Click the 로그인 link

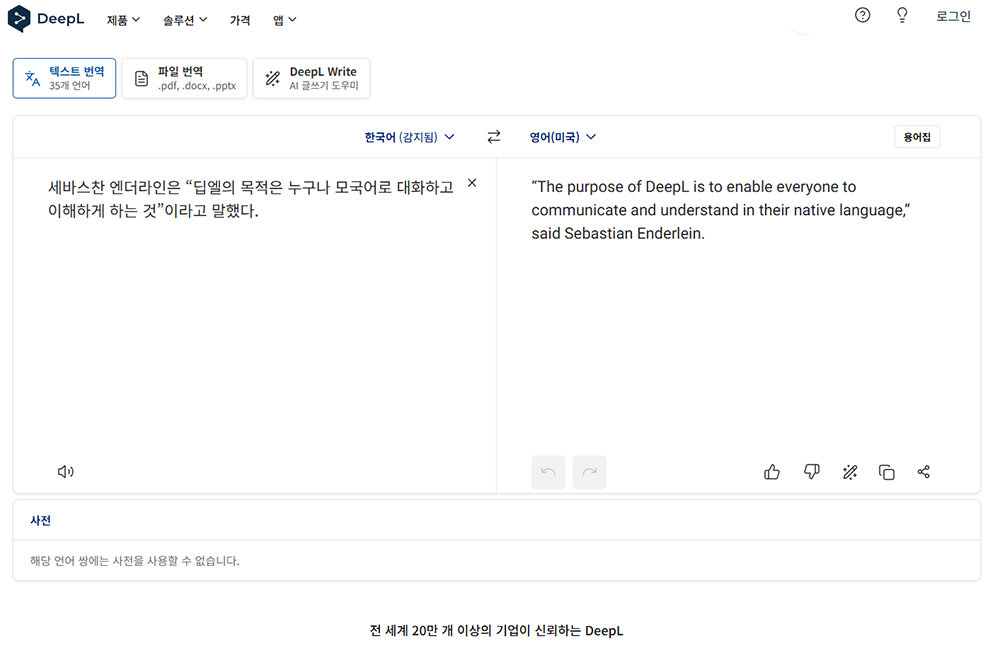tap(953, 16)
